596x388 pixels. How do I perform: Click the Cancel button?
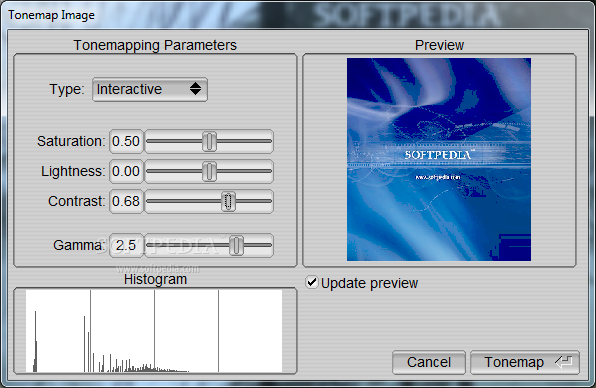[x=429, y=363]
